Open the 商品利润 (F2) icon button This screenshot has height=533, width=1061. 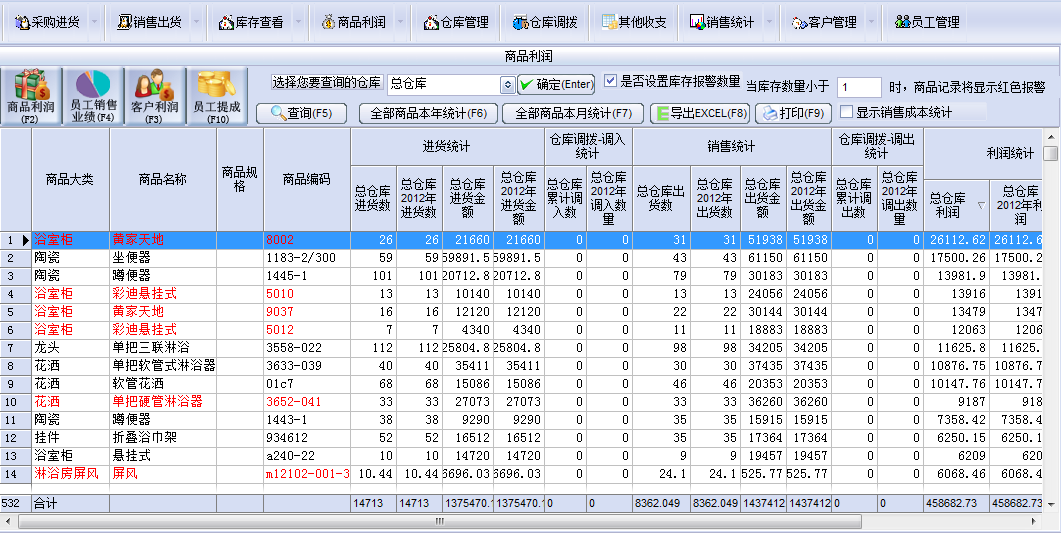point(31,97)
